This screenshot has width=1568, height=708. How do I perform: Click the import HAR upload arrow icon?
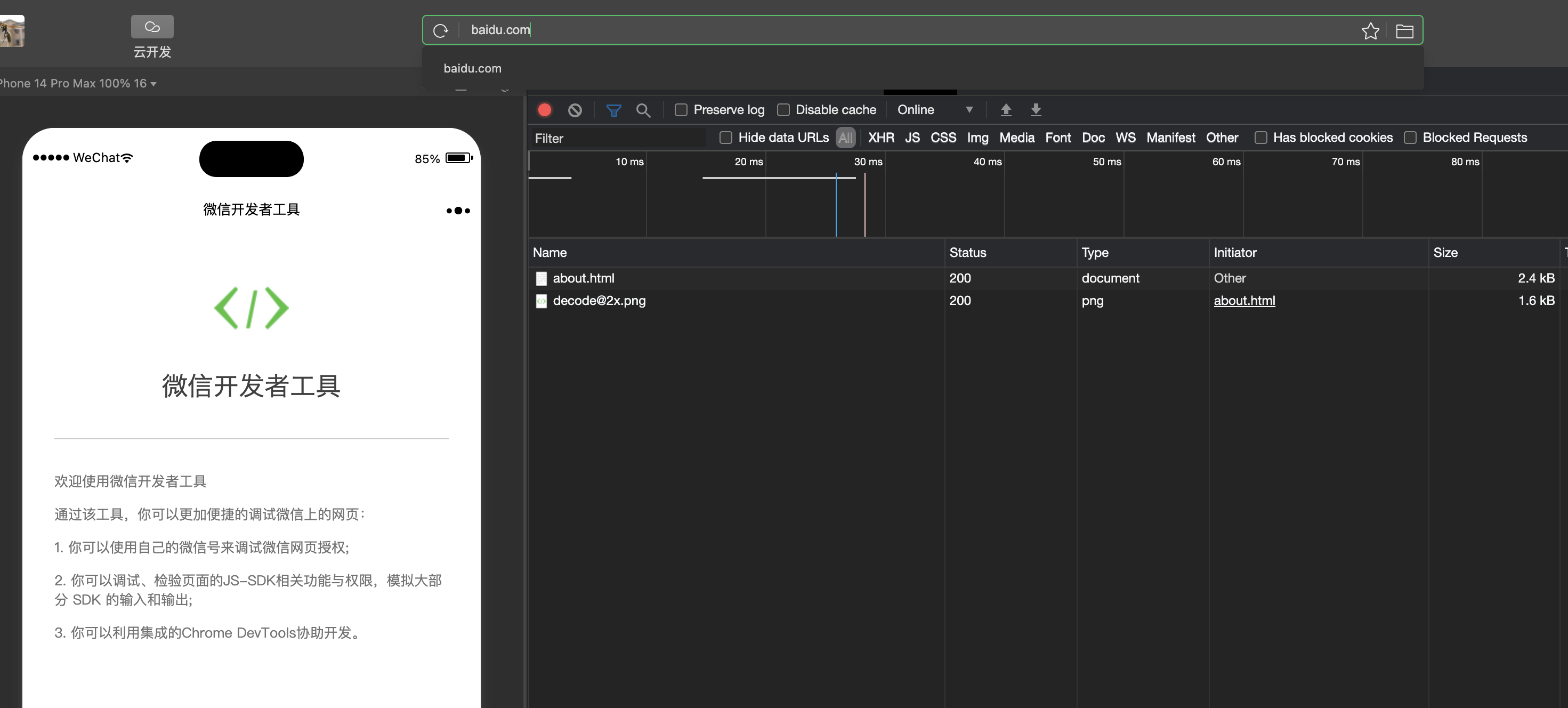point(1006,110)
